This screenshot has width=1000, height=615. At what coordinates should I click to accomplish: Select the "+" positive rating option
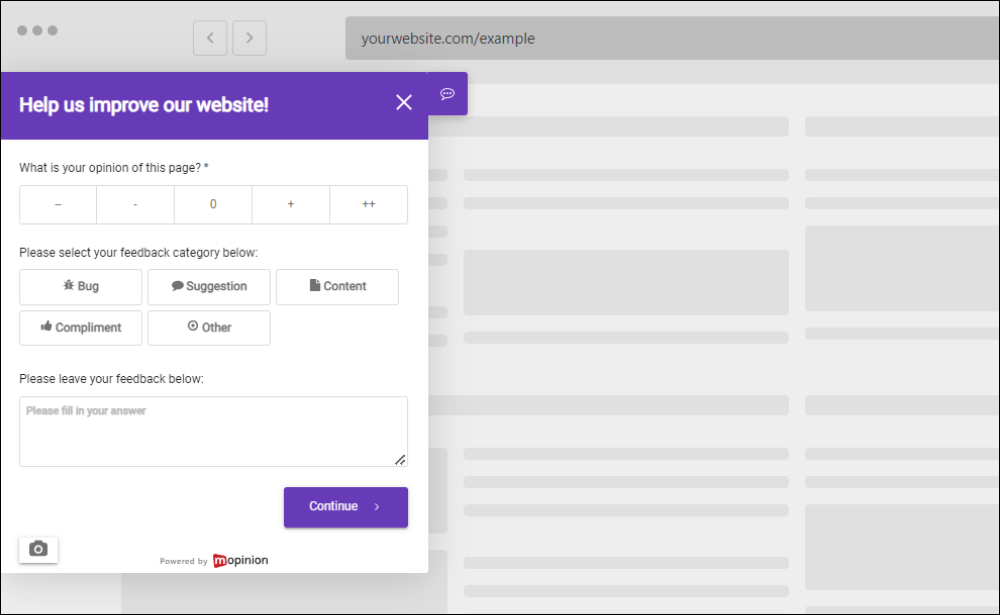point(290,204)
